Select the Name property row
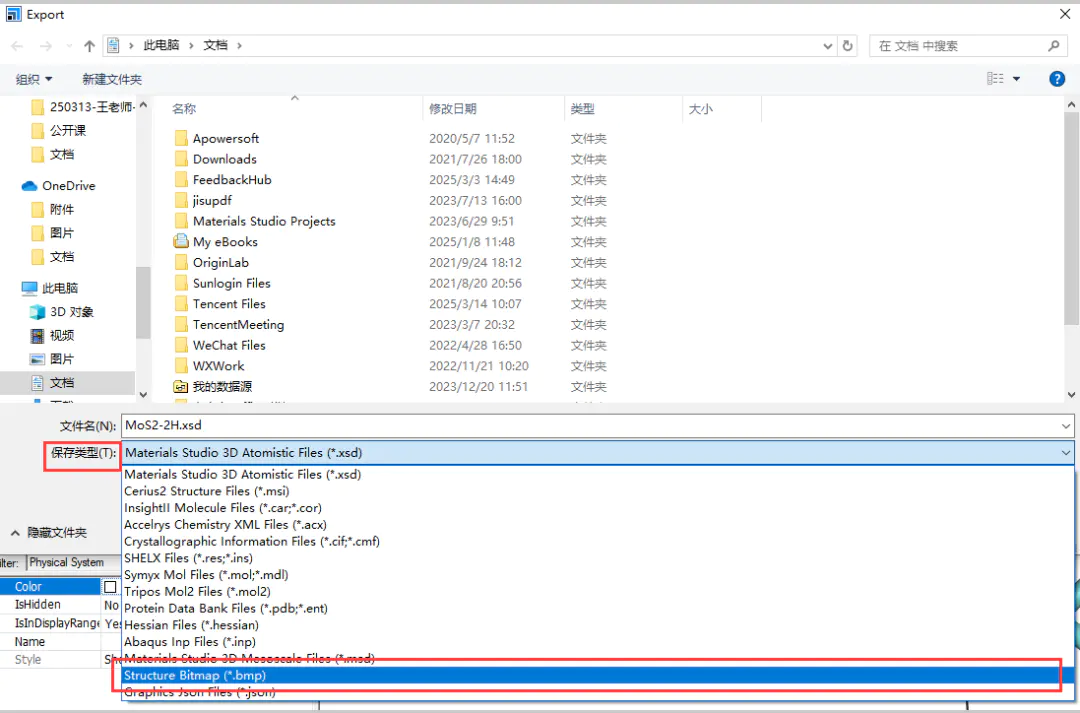 pos(50,641)
